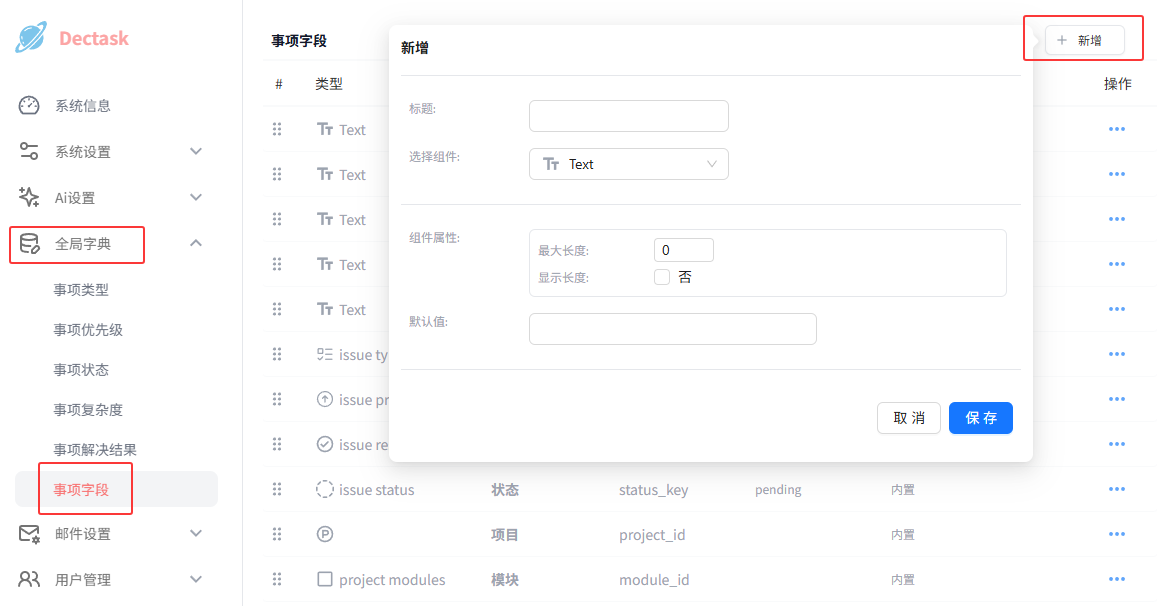
Task: Open more actions for project_id row
Action: click(x=1116, y=534)
